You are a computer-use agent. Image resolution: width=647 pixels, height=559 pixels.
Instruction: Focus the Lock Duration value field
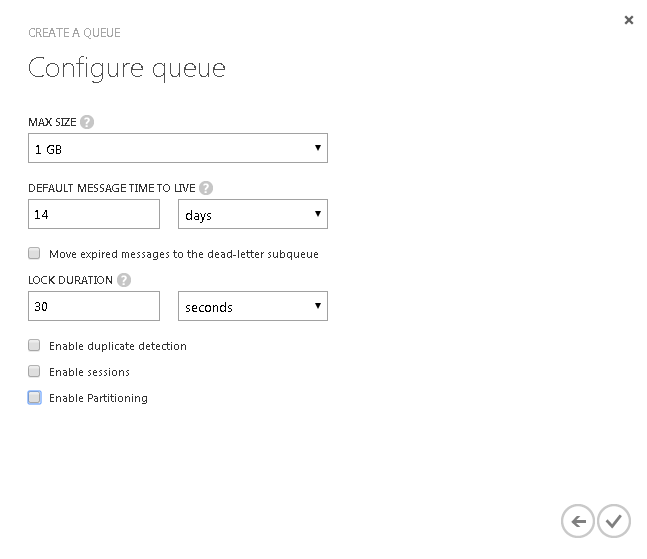pyautogui.click(x=94, y=306)
